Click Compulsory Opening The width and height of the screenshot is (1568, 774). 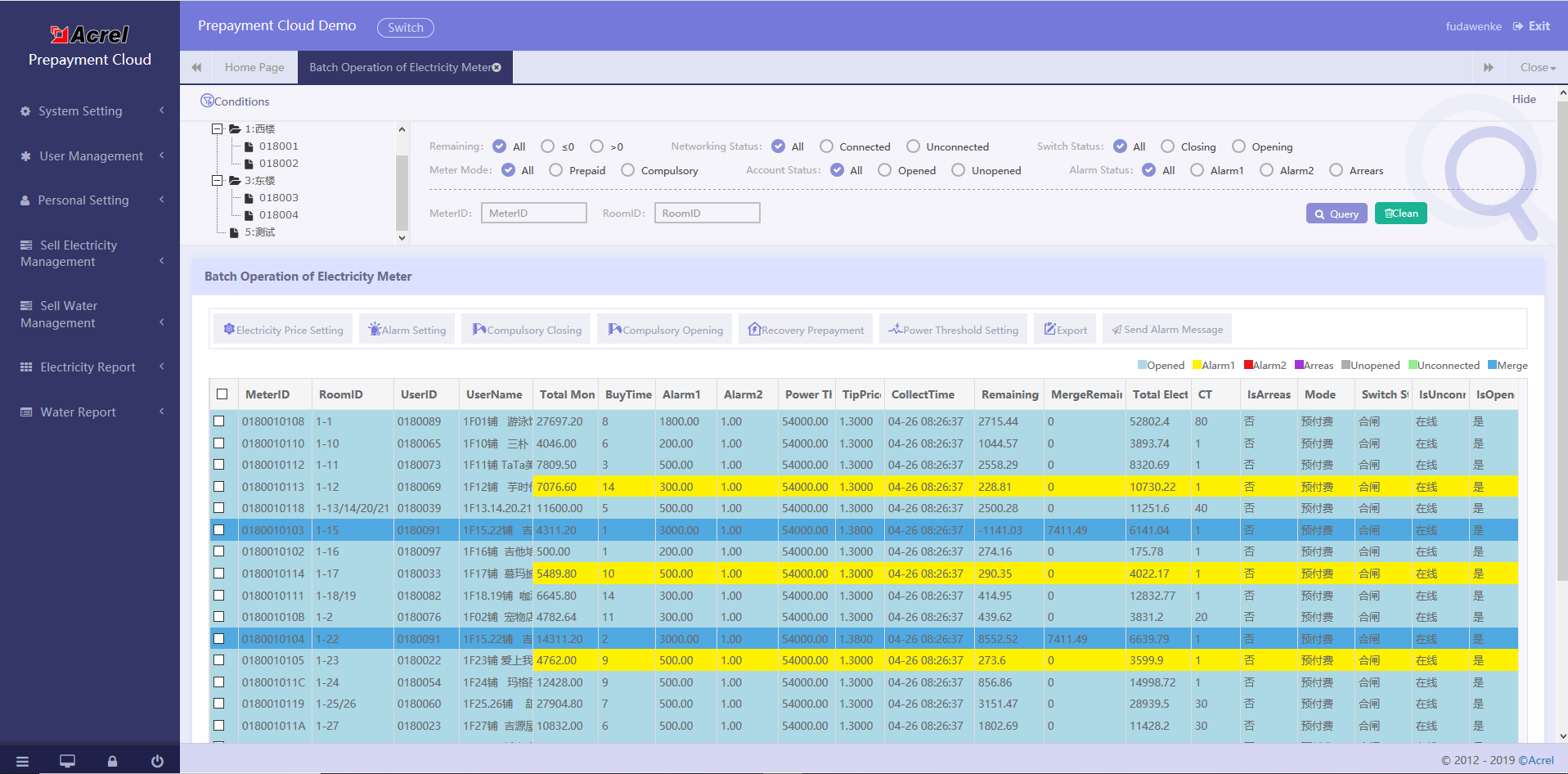(x=665, y=330)
